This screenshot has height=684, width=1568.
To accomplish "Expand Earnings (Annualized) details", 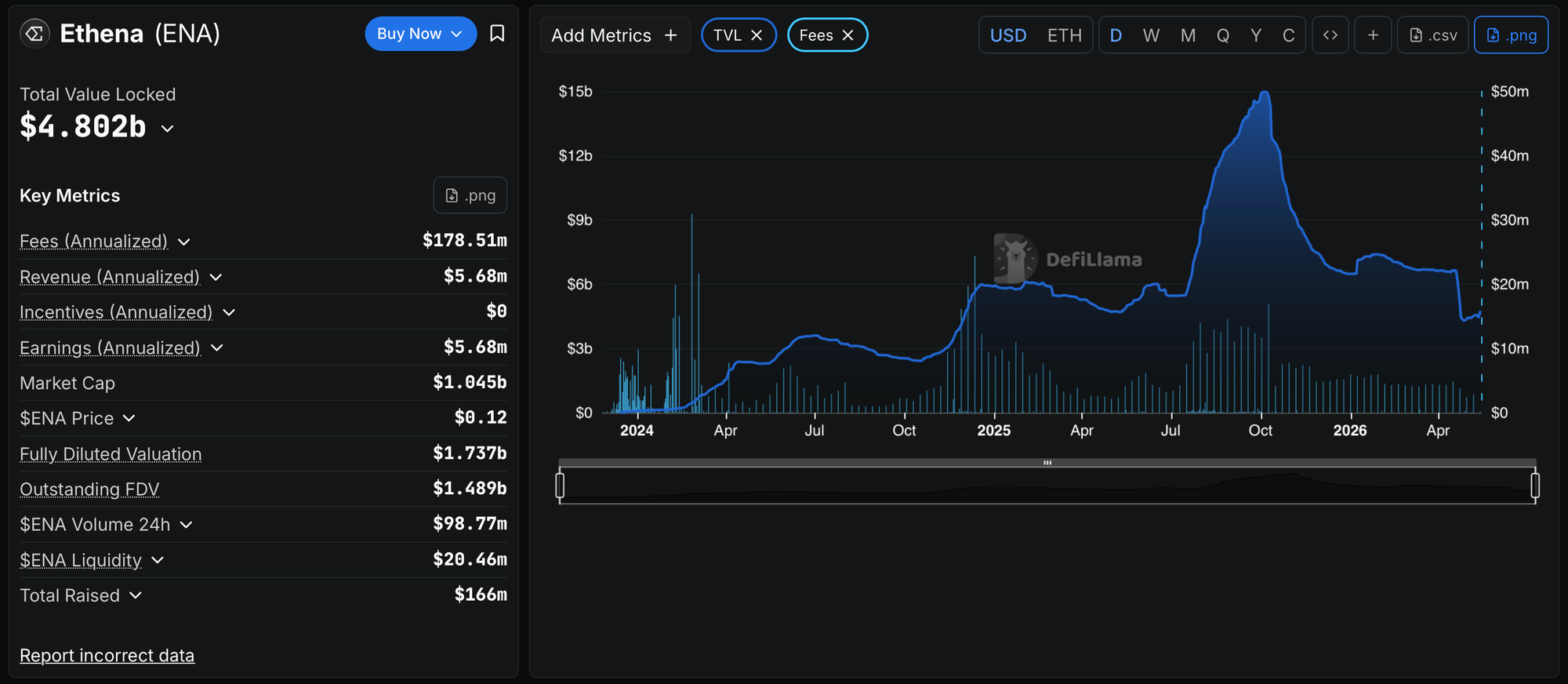I will coord(217,347).
